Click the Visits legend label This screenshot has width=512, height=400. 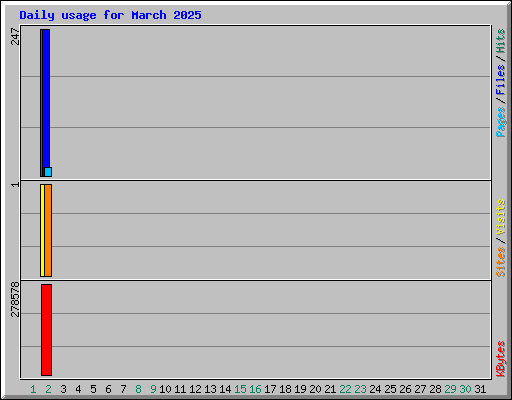(x=501, y=217)
